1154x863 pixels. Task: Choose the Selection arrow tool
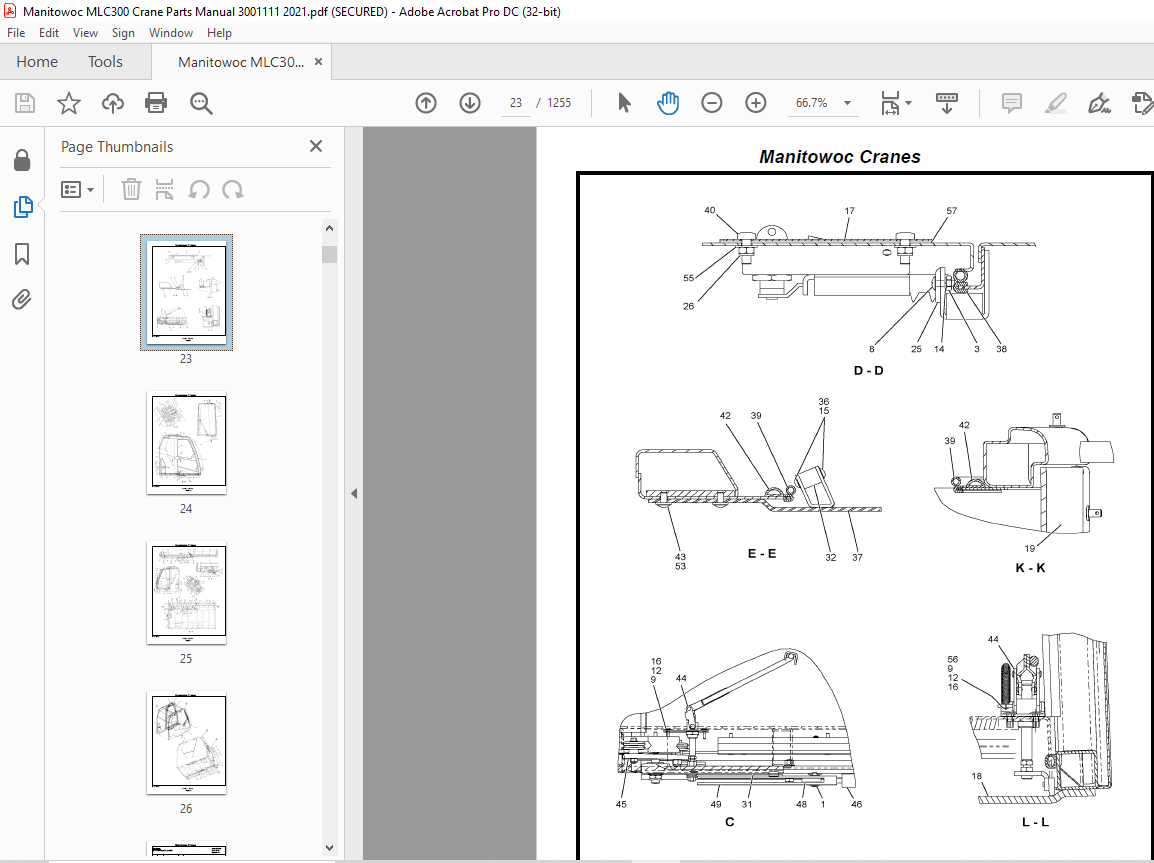pyautogui.click(x=624, y=103)
